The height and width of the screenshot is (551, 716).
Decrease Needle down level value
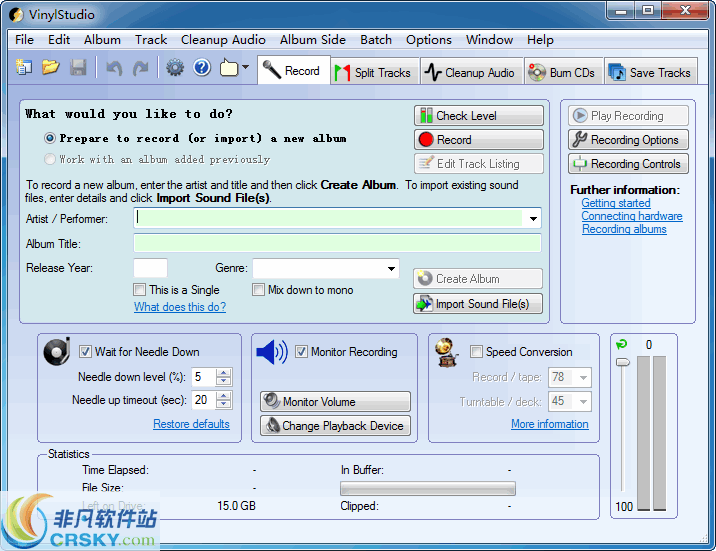(x=223, y=382)
